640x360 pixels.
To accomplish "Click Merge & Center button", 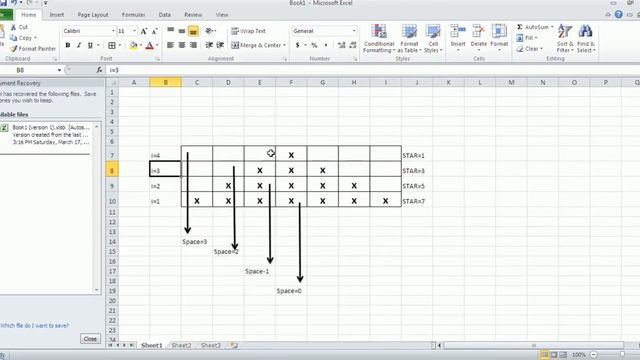I will pos(256,45).
